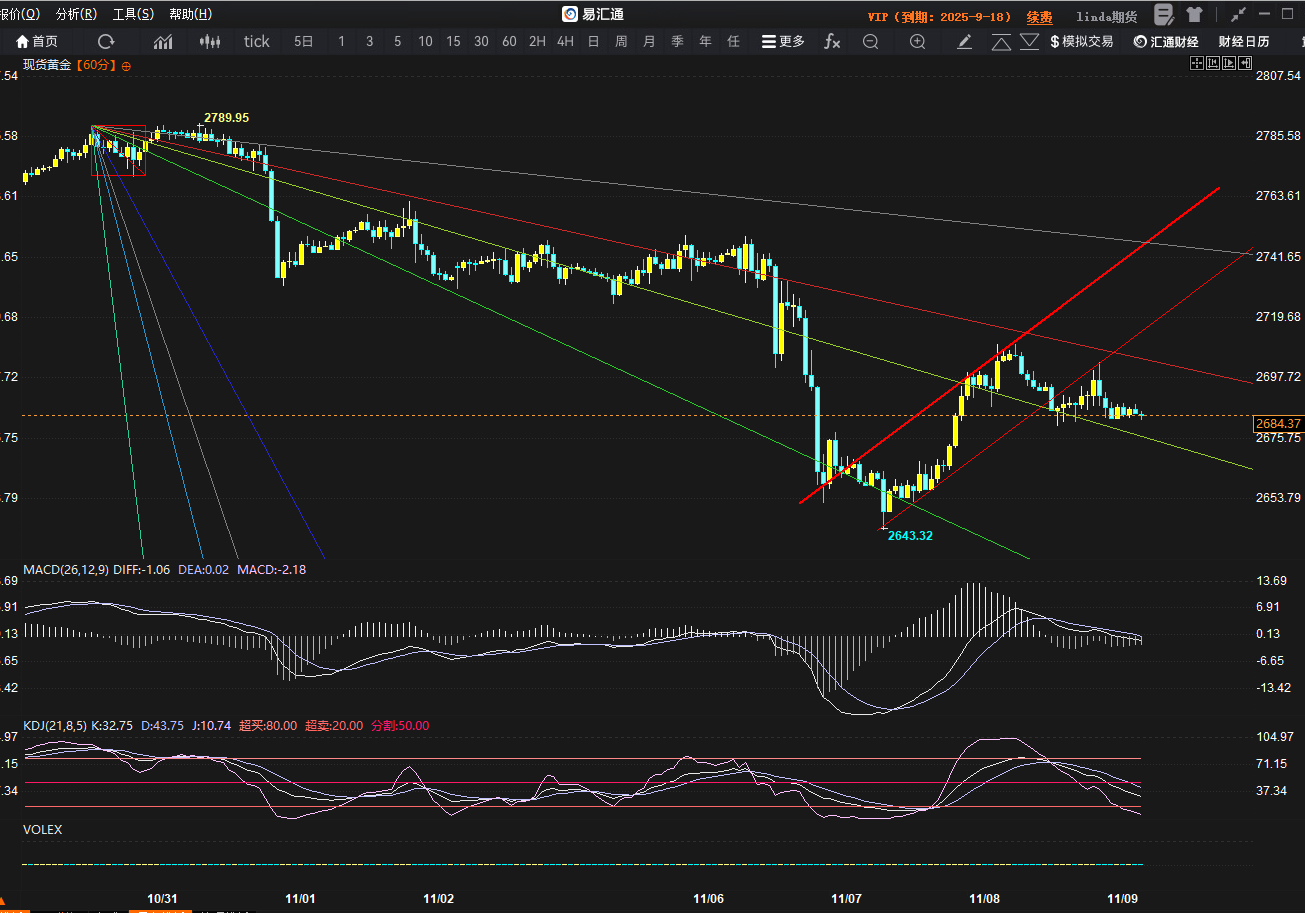Click the upward triangle arrow in toolbar

[1001, 41]
